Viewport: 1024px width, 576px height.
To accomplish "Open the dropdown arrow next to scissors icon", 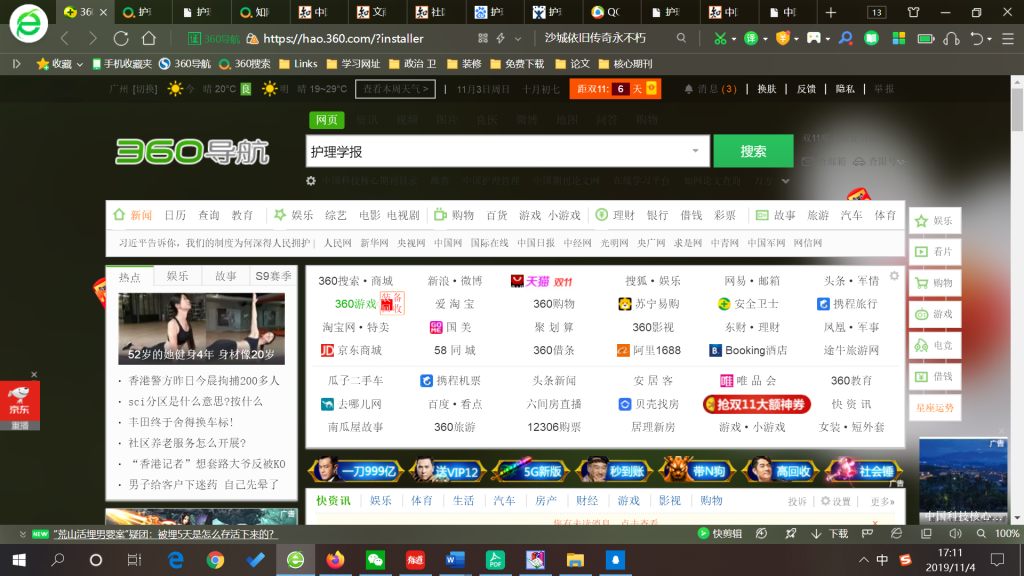I will point(733,39).
